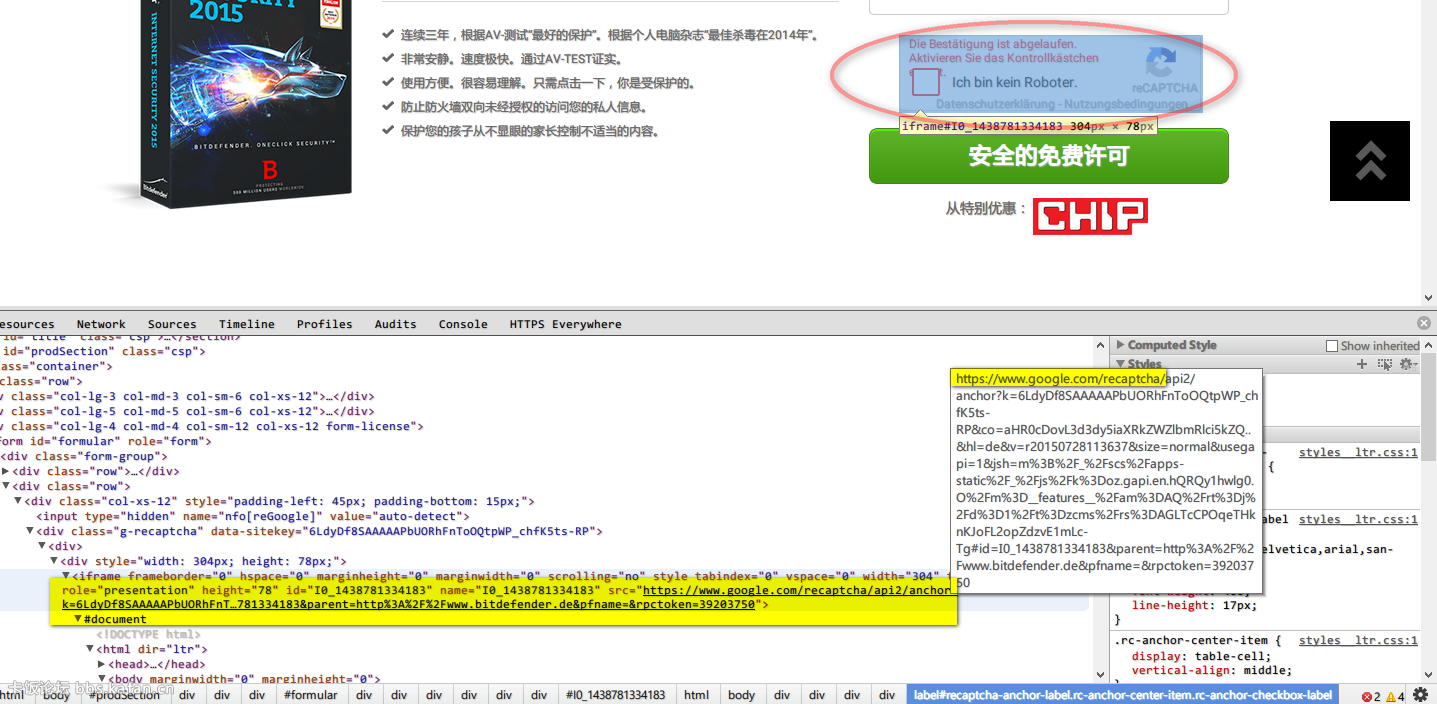The height and width of the screenshot is (704, 1437).
Task: Select #prodSection in the breadcrumb bar
Action: coord(124,695)
